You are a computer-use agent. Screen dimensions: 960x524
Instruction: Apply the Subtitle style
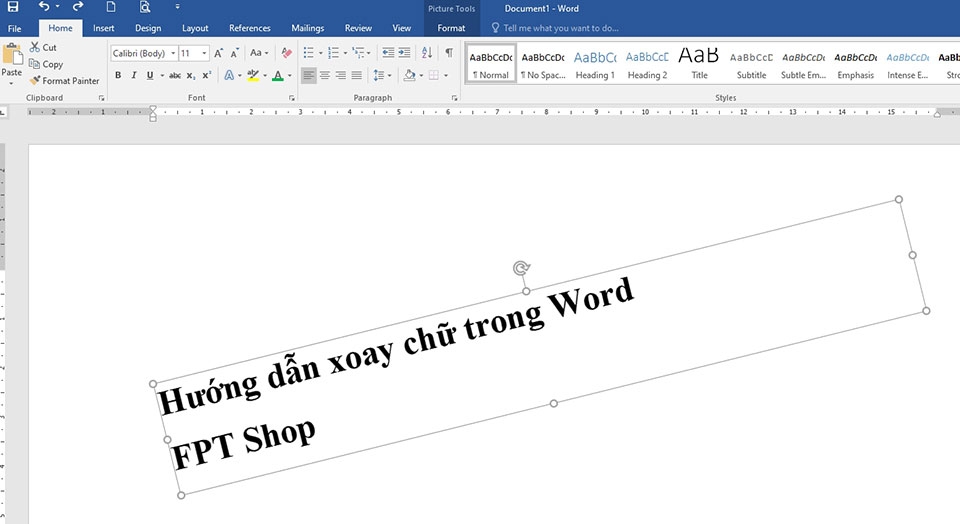coord(751,64)
